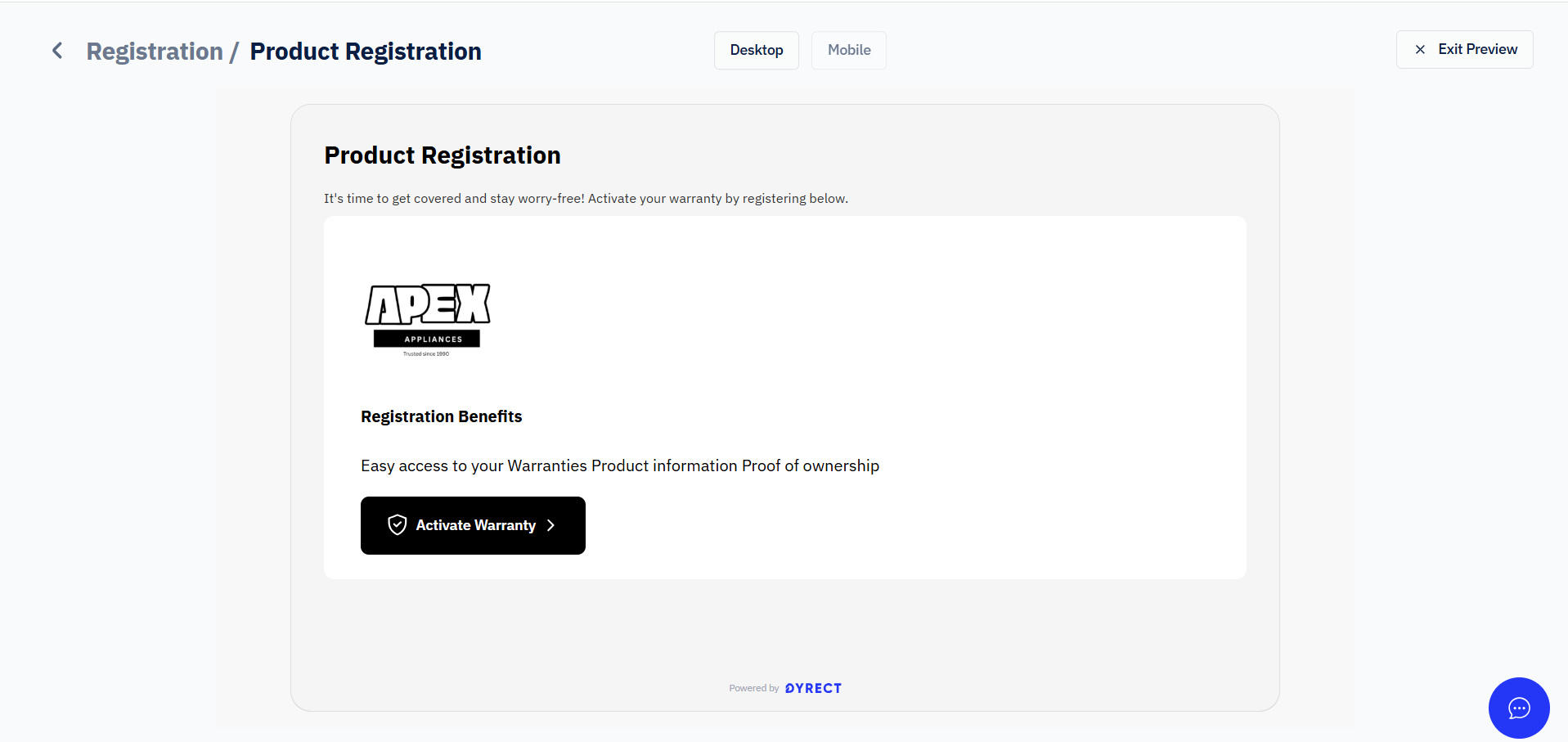Click the Activate Warranty button
This screenshot has height=742, width=1568.
473,525
